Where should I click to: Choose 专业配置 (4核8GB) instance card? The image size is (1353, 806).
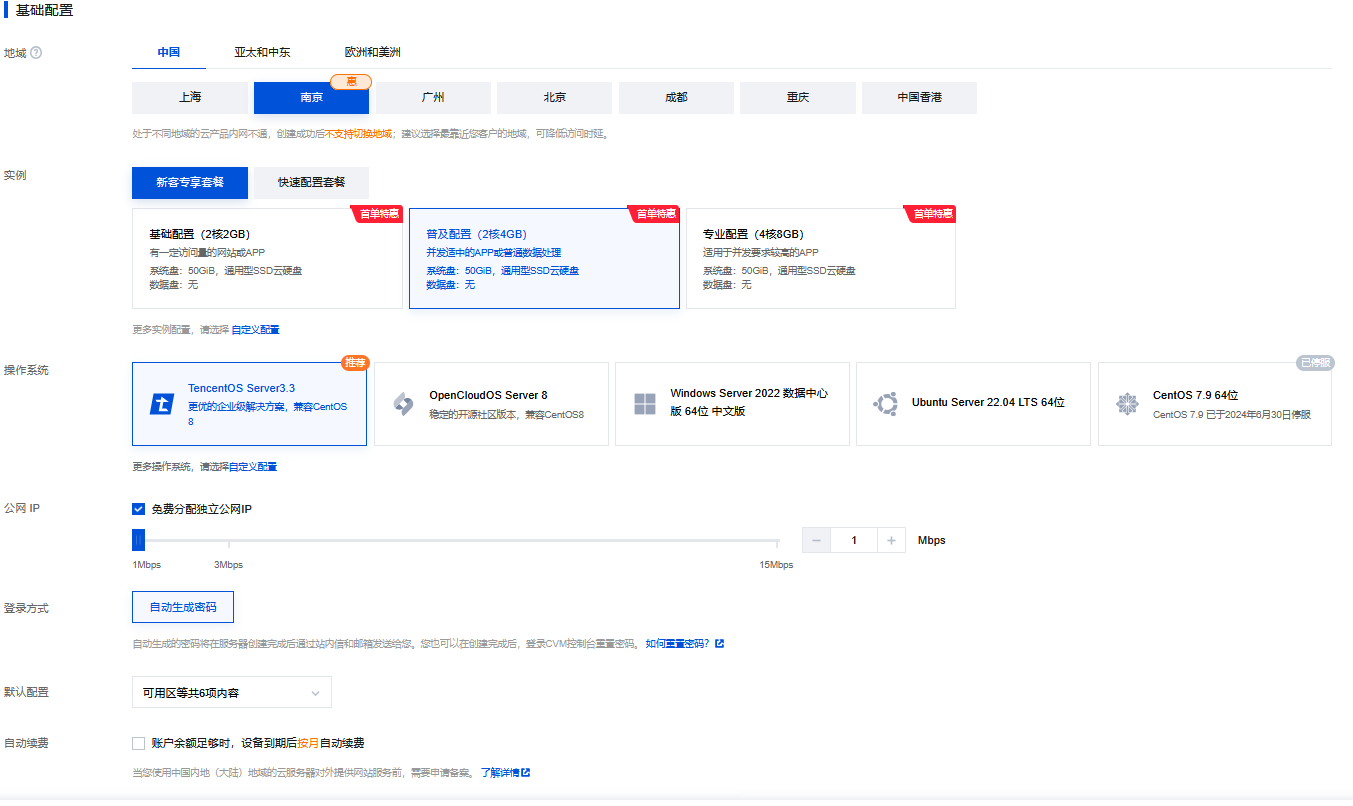click(821, 258)
